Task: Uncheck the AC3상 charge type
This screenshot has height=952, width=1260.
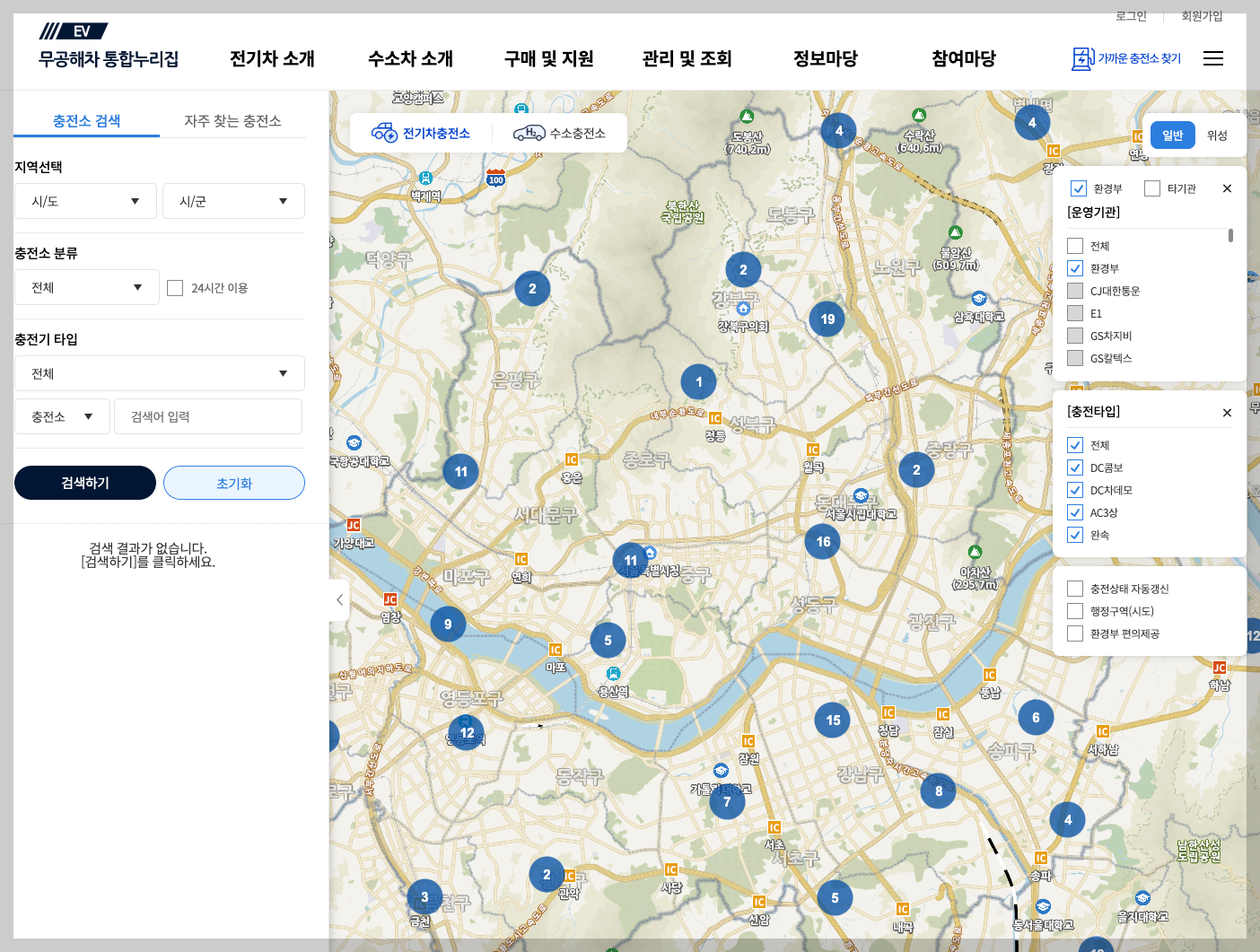Action: 1075,512
